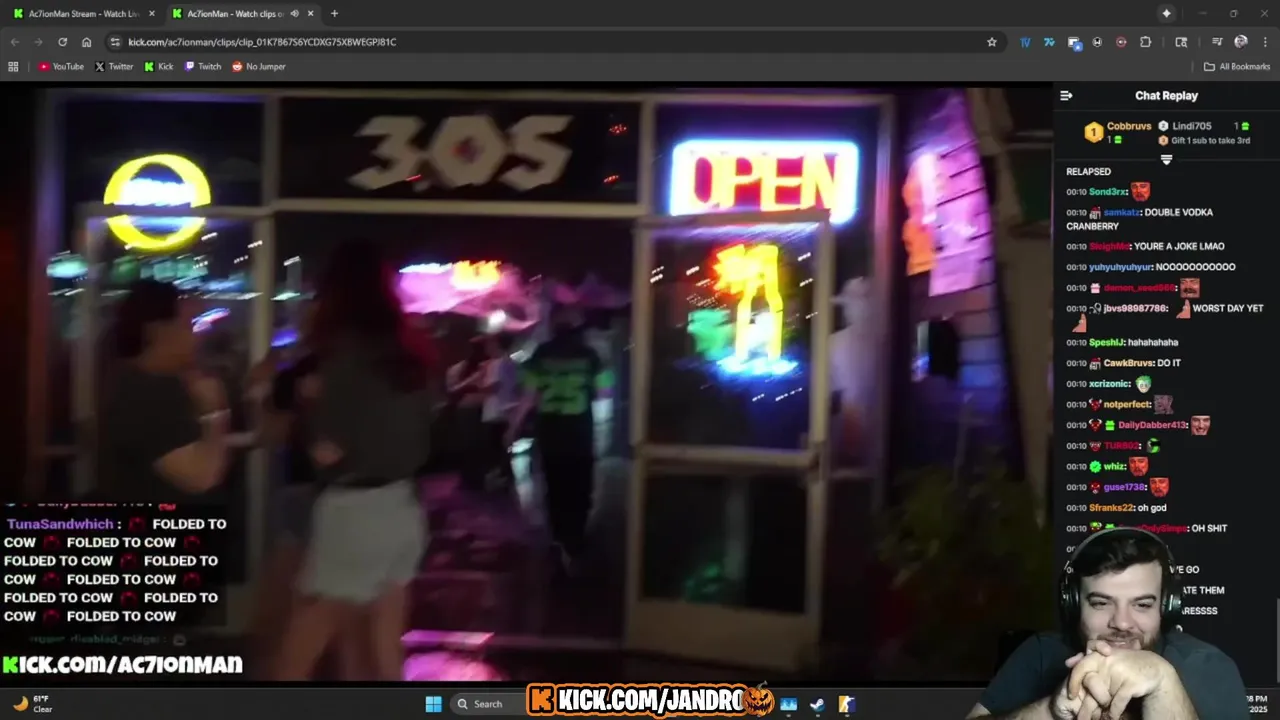Open the red record extension icon
The image size is (1280, 720).
1121,42
